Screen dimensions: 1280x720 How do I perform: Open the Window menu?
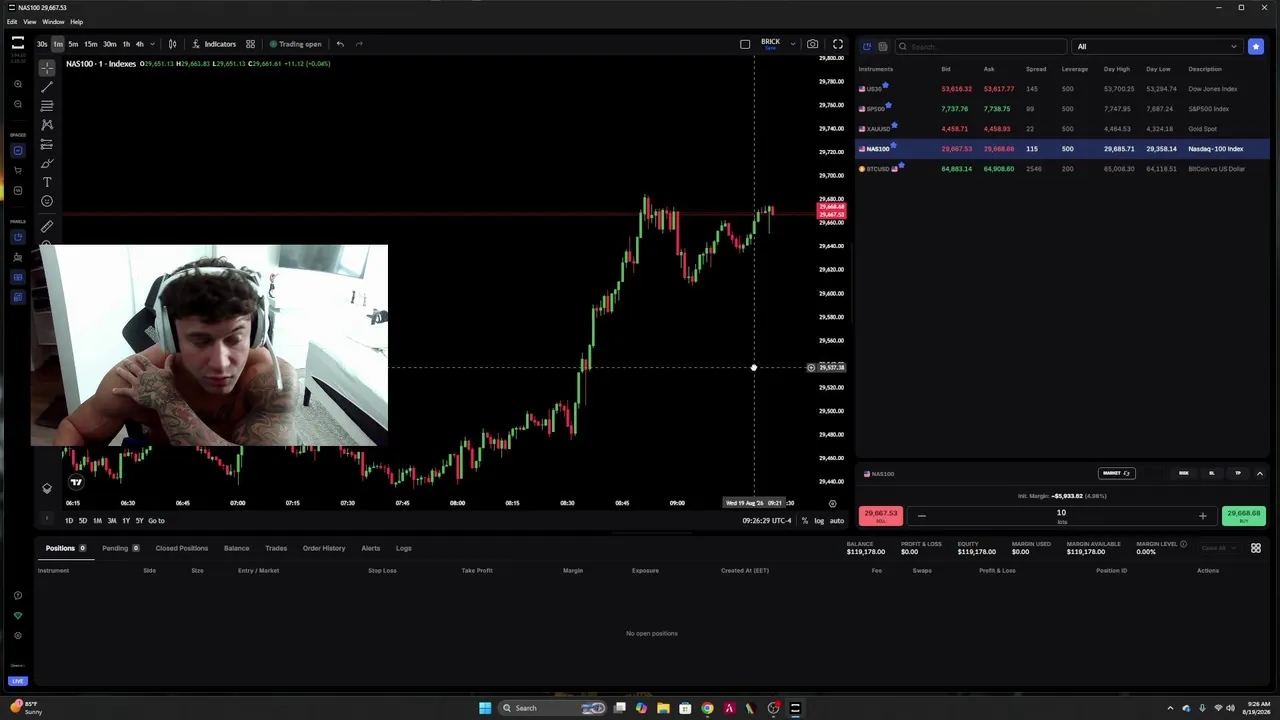click(x=53, y=22)
